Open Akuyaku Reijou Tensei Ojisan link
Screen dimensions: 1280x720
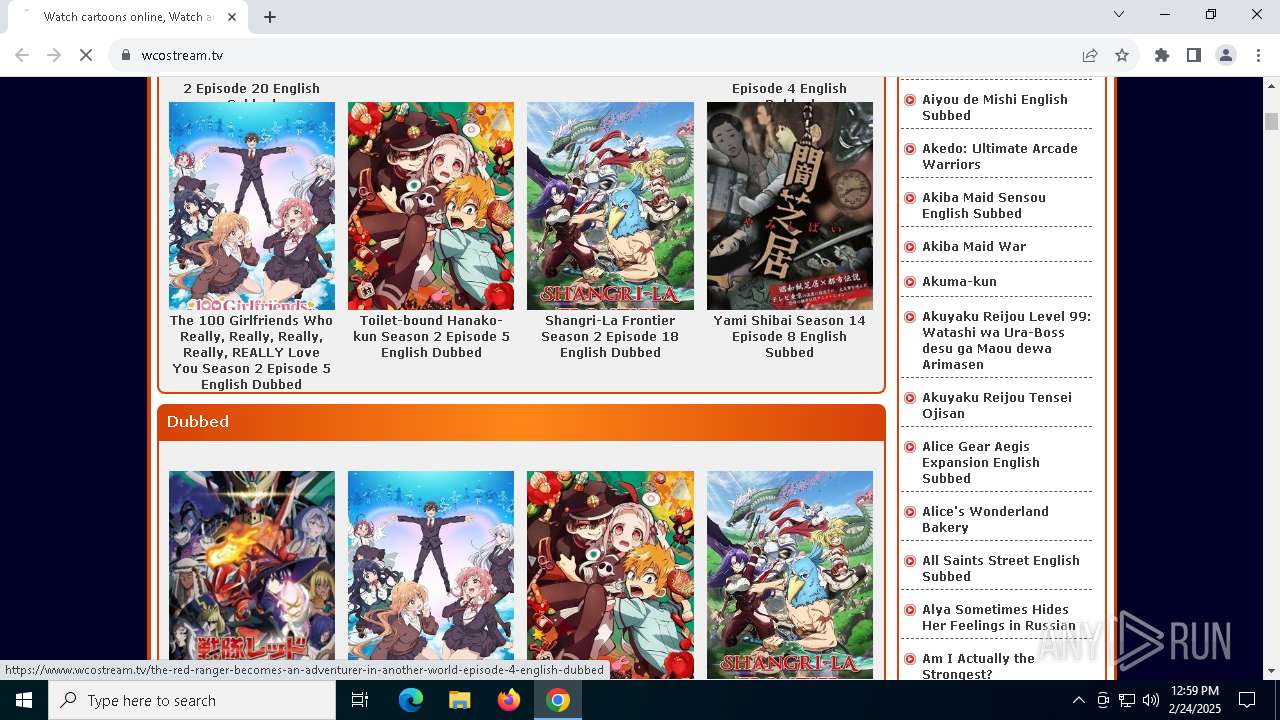(997, 405)
